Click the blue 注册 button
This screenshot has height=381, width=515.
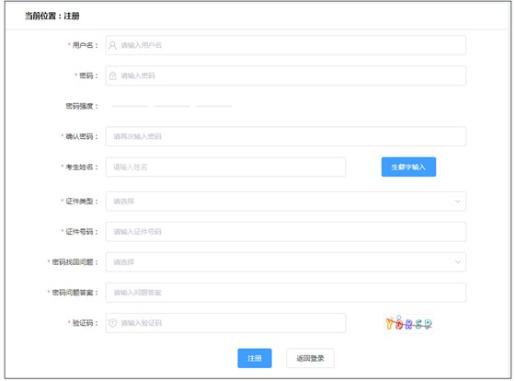255,358
